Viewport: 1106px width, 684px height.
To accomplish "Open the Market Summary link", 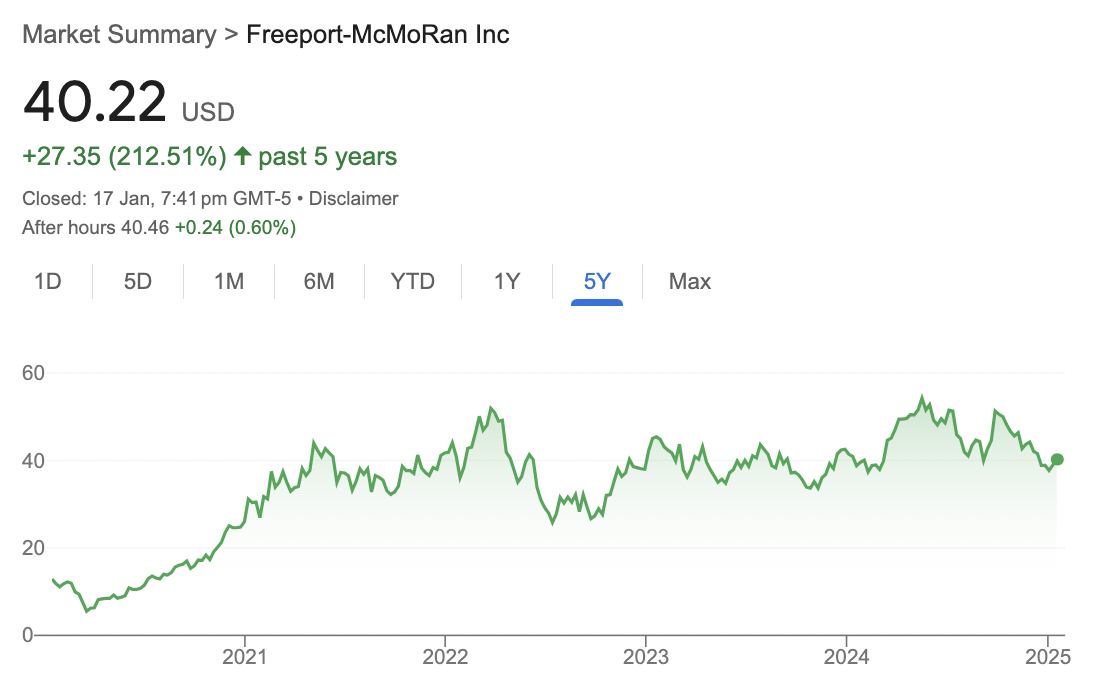I will click(119, 35).
